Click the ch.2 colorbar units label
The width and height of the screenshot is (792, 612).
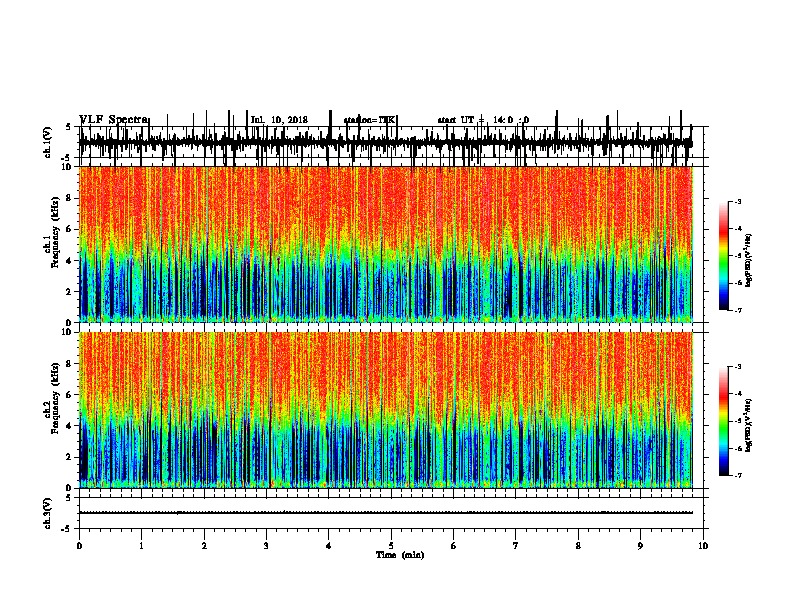pos(749,425)
